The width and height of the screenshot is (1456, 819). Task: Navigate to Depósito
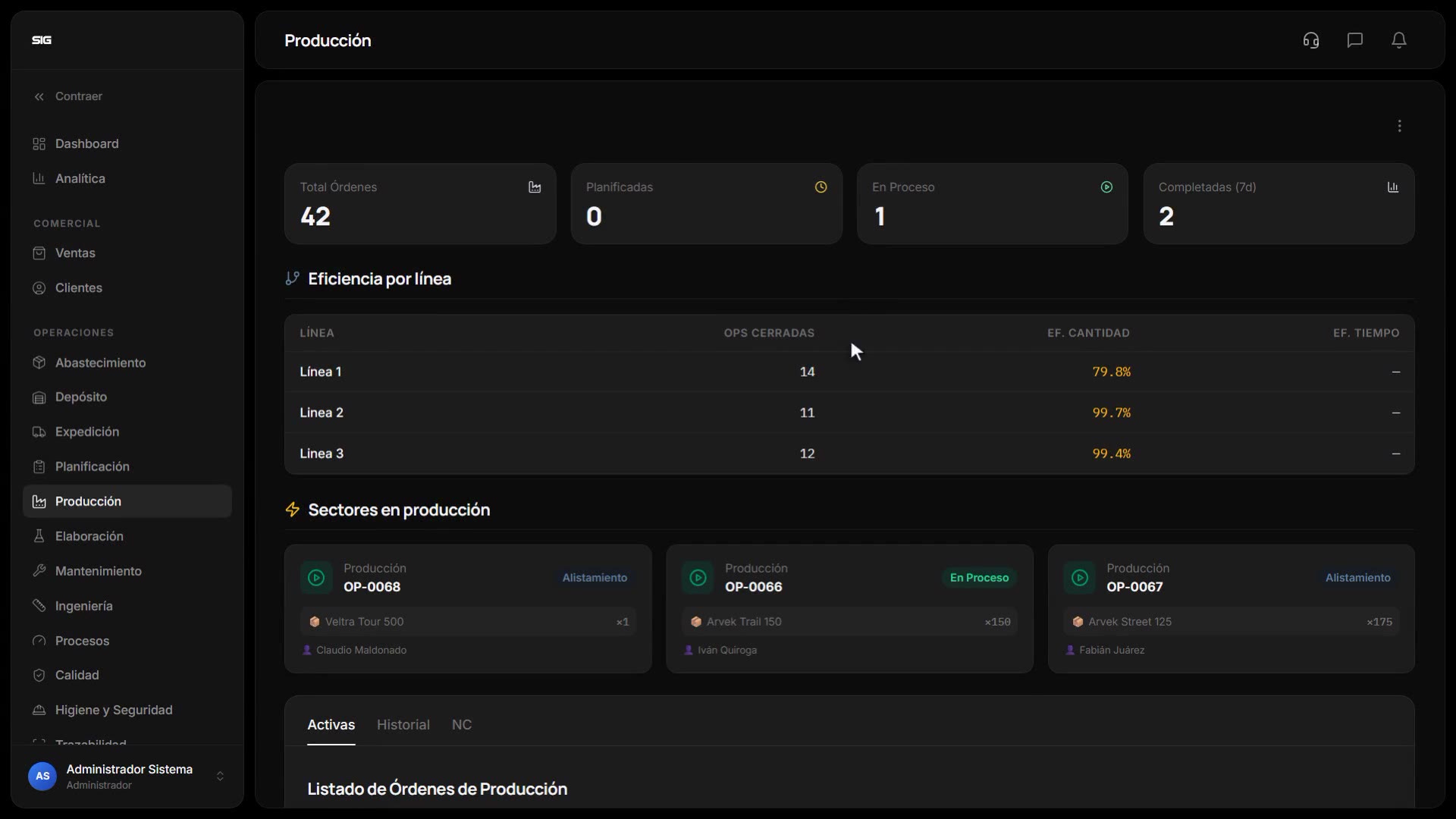[x=127, y=397]
